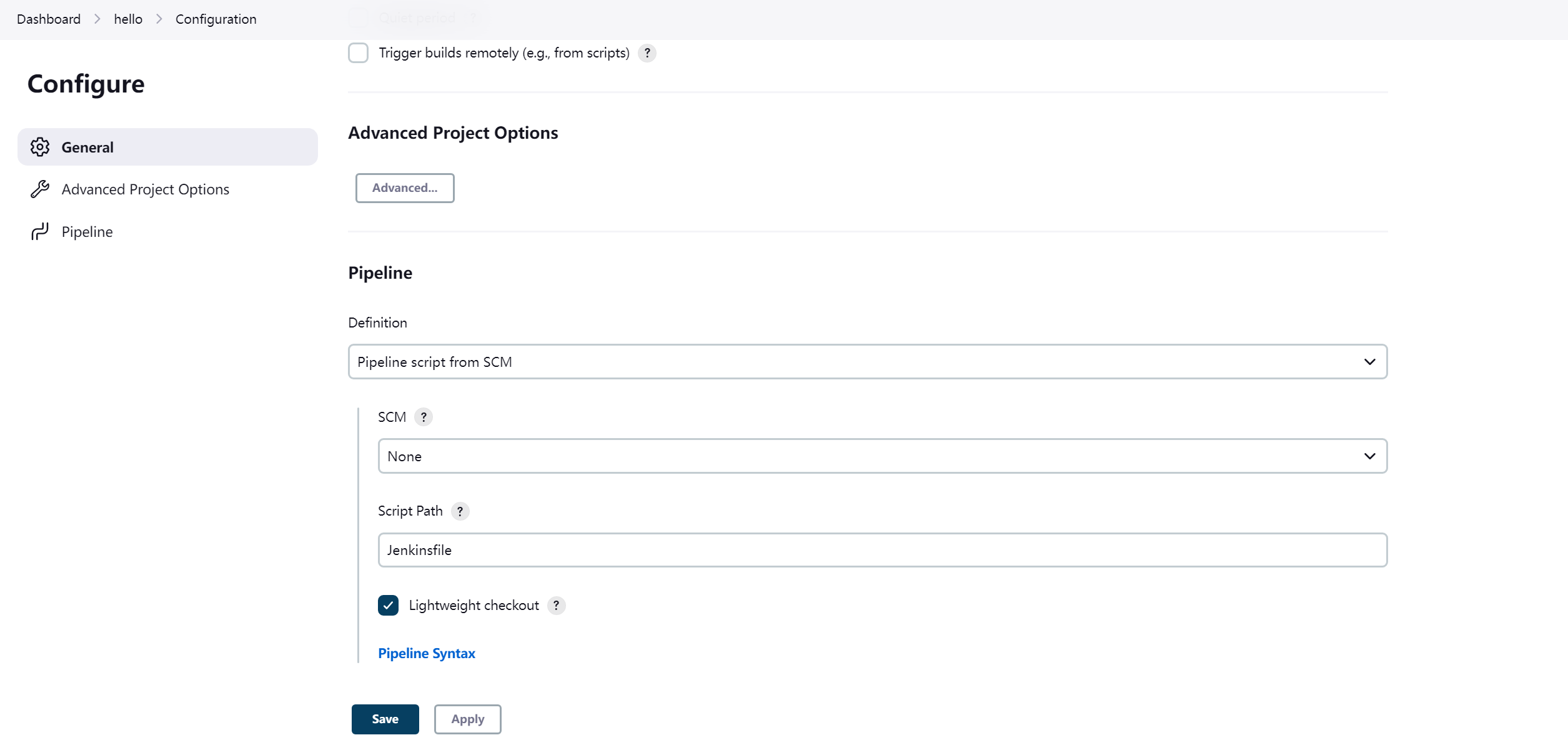Open the hello breadcrumb link
1568x755 pixels.
(x=128, y=19)
